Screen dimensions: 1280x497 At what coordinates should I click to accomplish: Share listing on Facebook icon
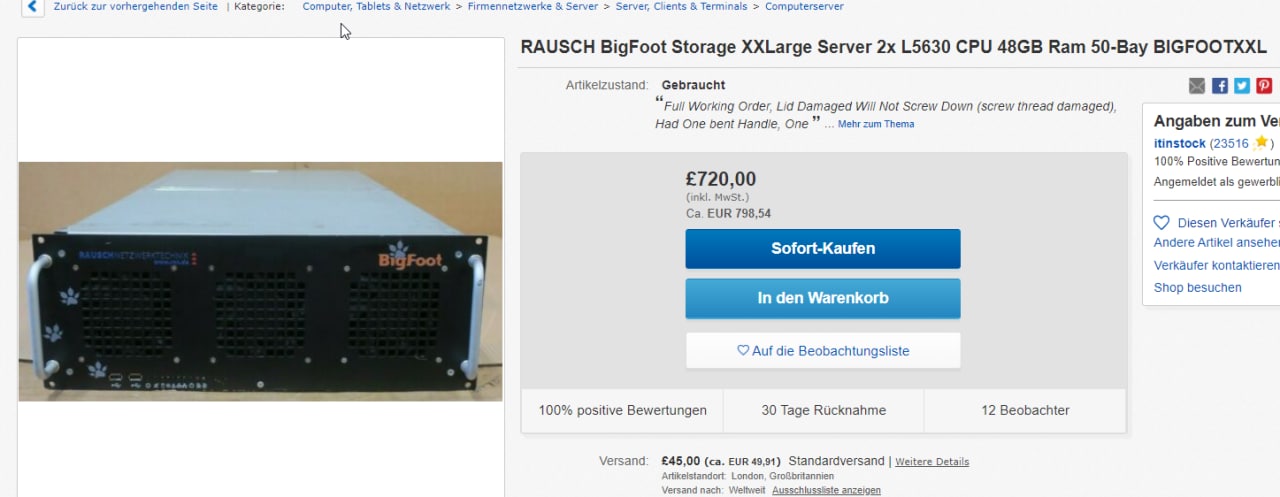(1220, 86)
